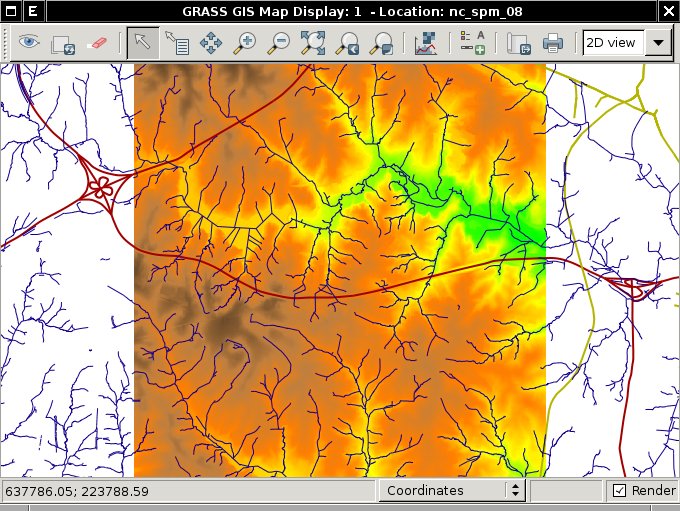Click the Re-render map icon
The height and width of the screenshot is (511, 680).
coord(63,43)
